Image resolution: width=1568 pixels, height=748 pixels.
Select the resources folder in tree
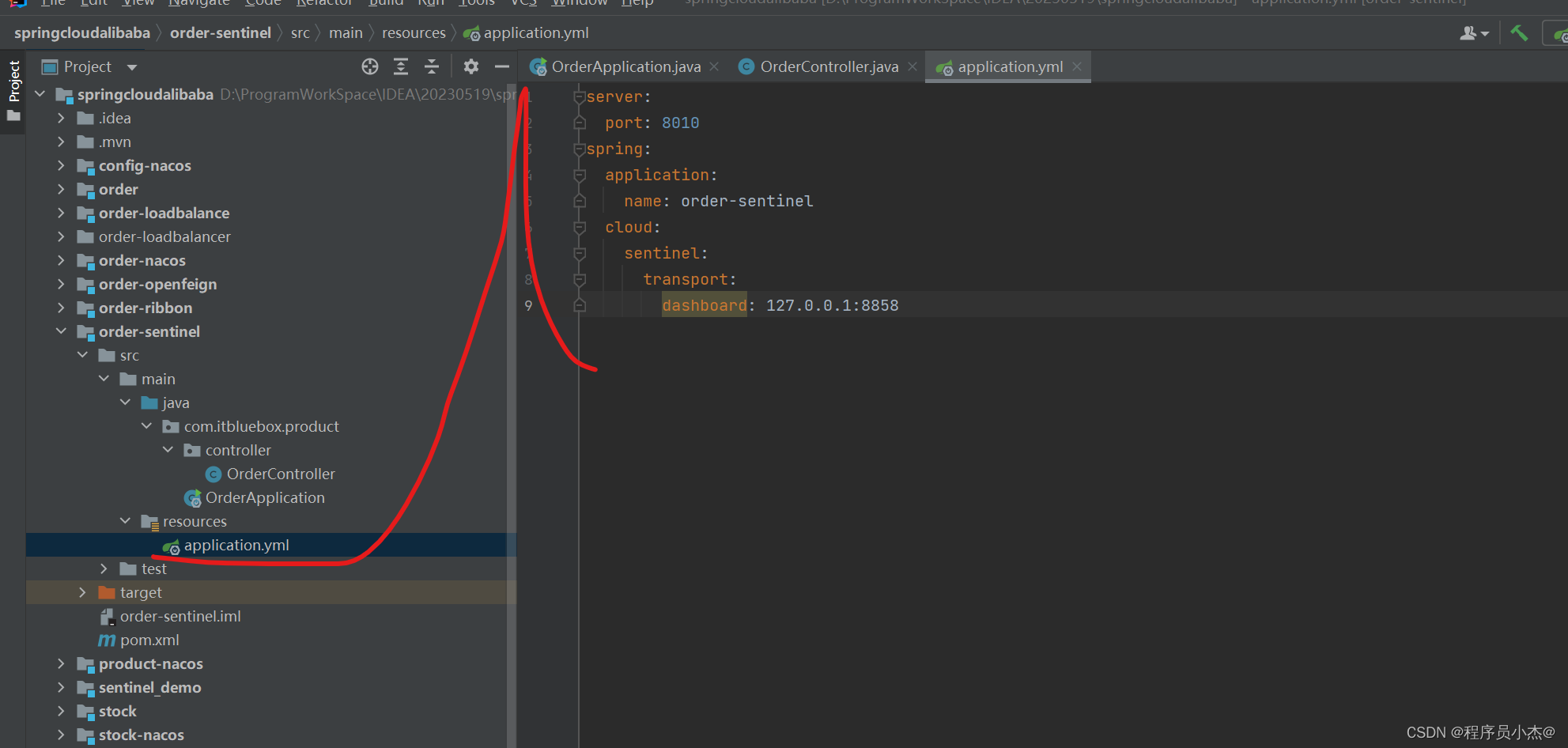point(195,521)
